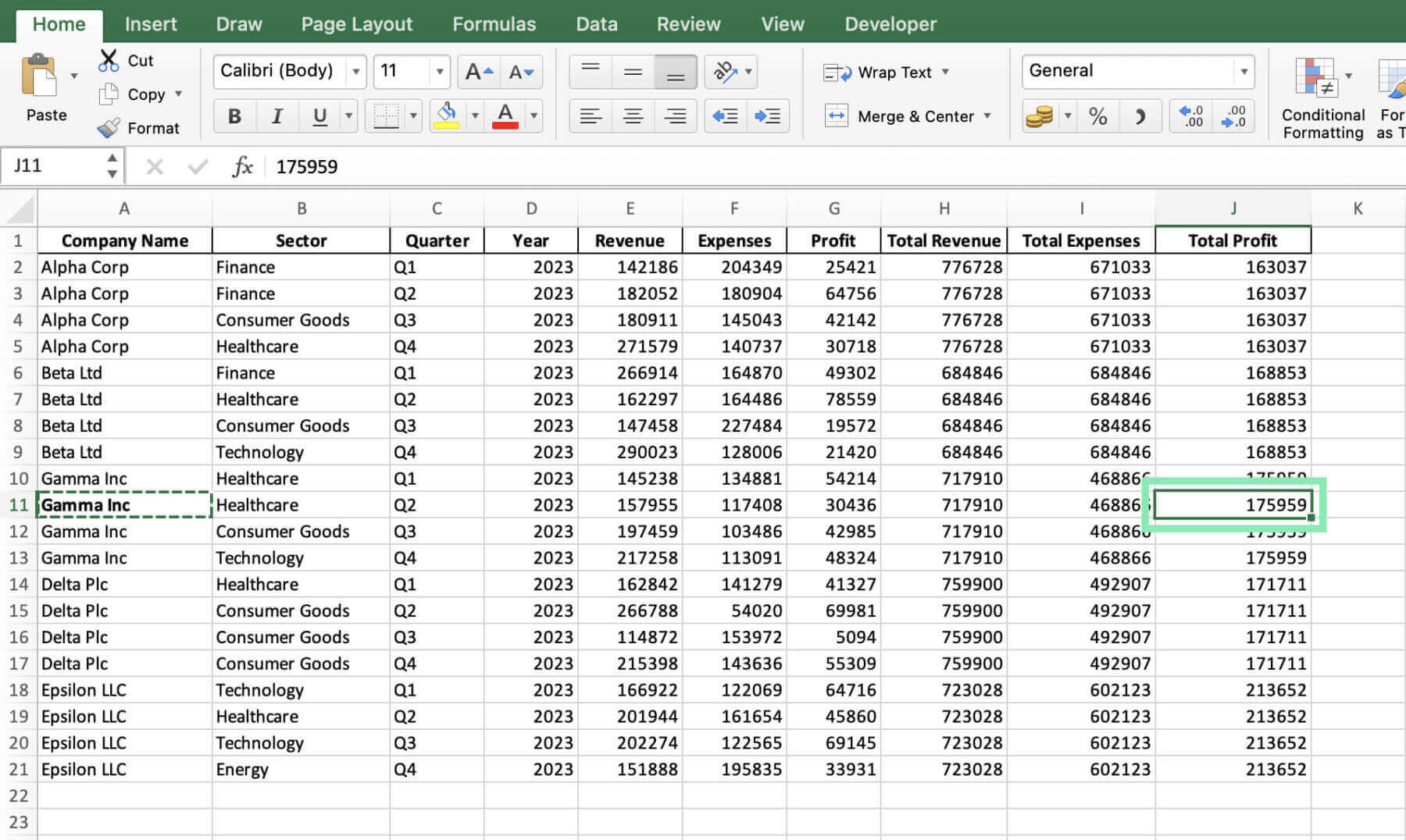The image size is (1406, 840).
Task: Open Conditional Formatting options
Action: 1320,94
